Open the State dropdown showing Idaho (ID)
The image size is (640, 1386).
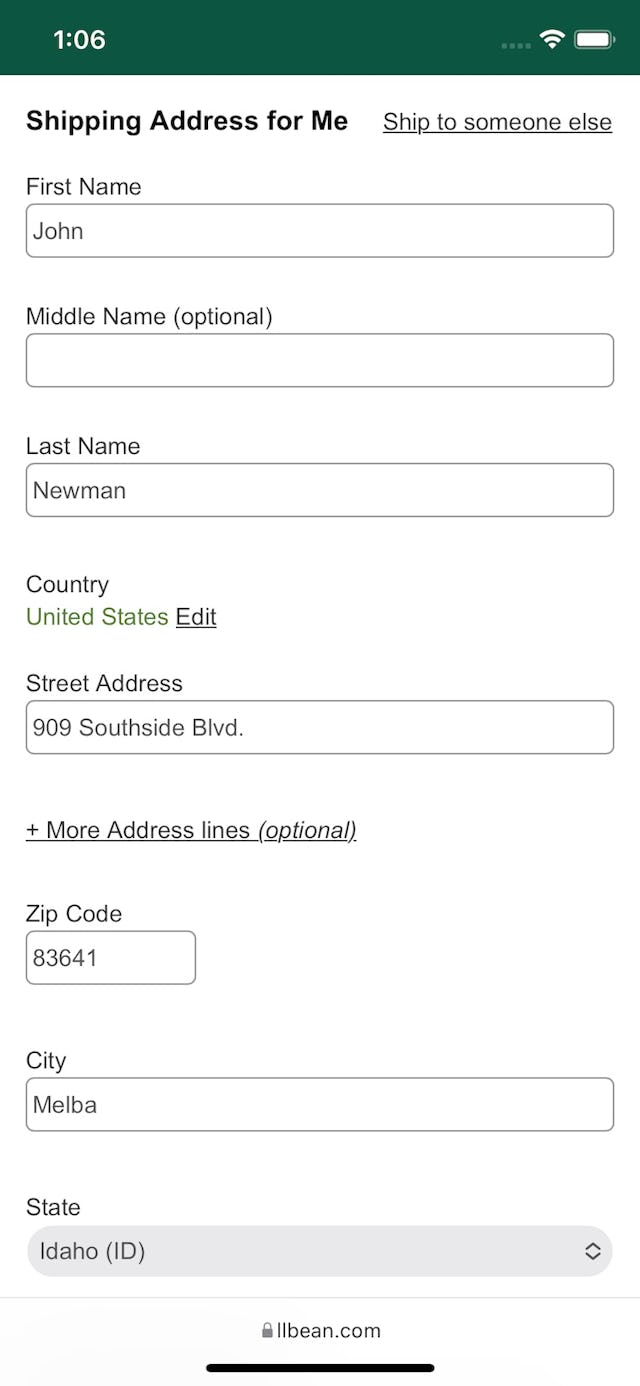tap(320, 1251)
